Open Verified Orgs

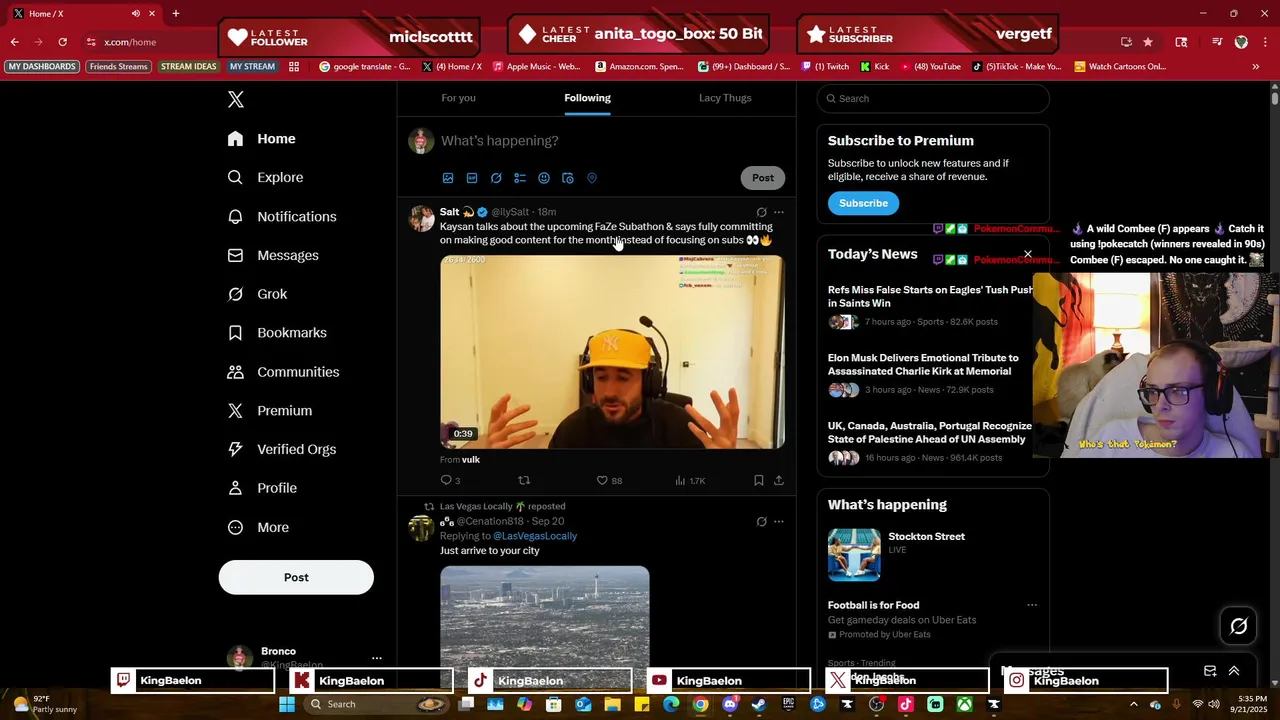point(283,449)
